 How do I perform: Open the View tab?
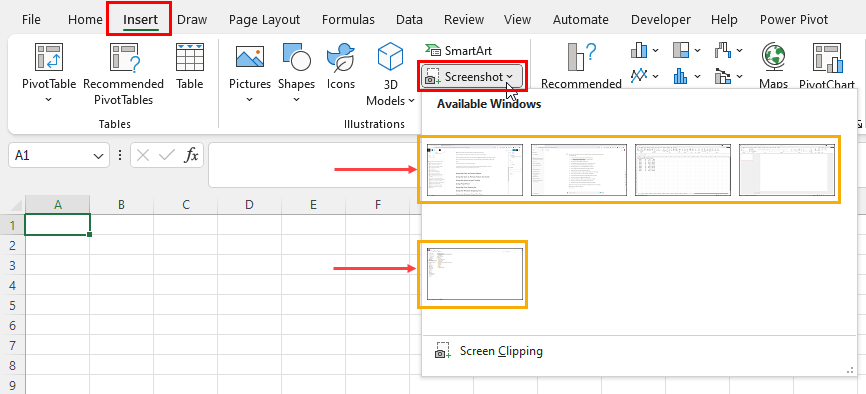518,20
